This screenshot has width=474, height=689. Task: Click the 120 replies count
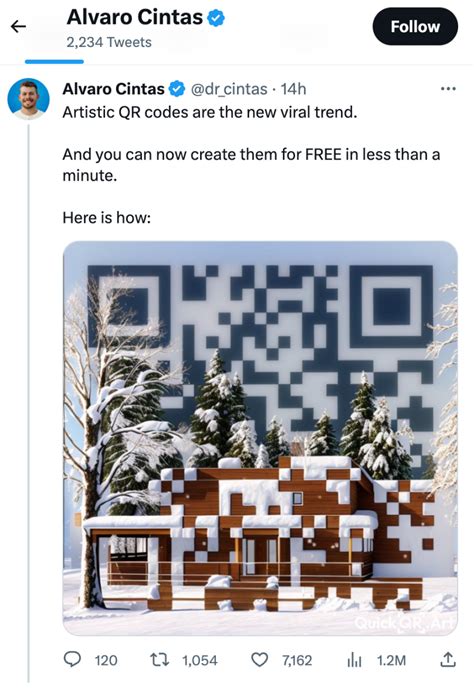(106, 660)
